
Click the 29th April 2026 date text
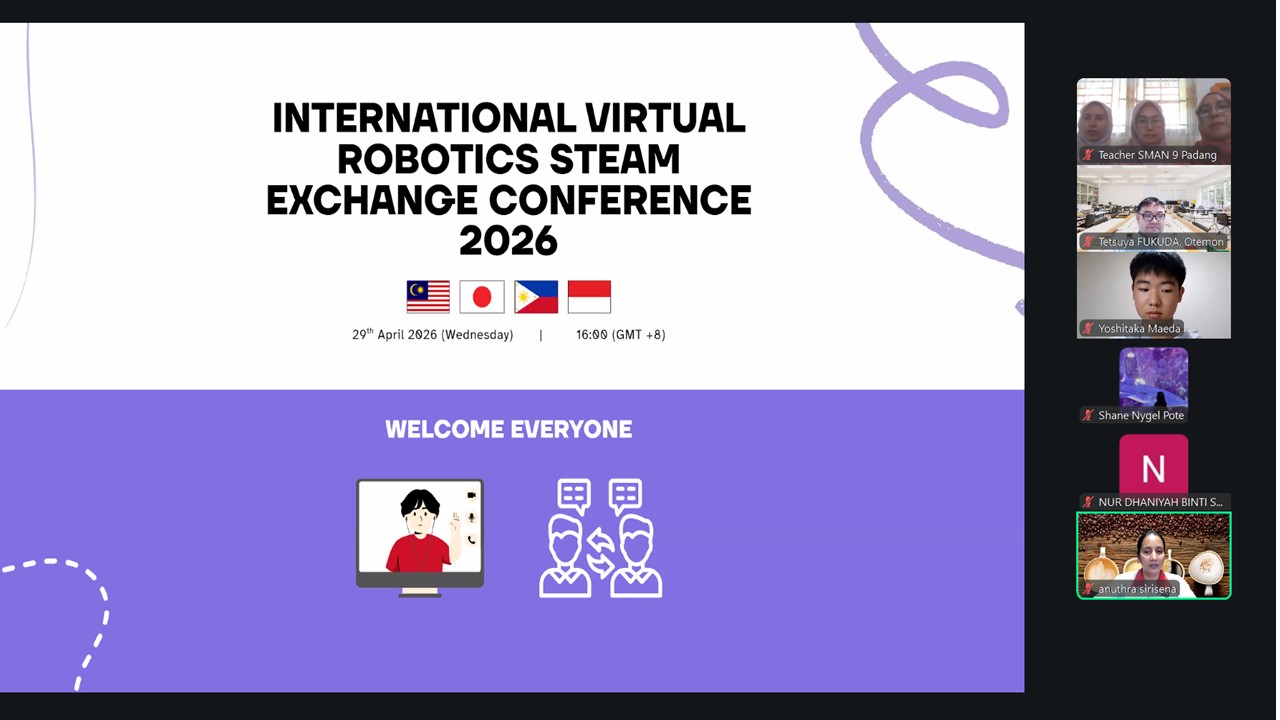click(x=432, y=335)
